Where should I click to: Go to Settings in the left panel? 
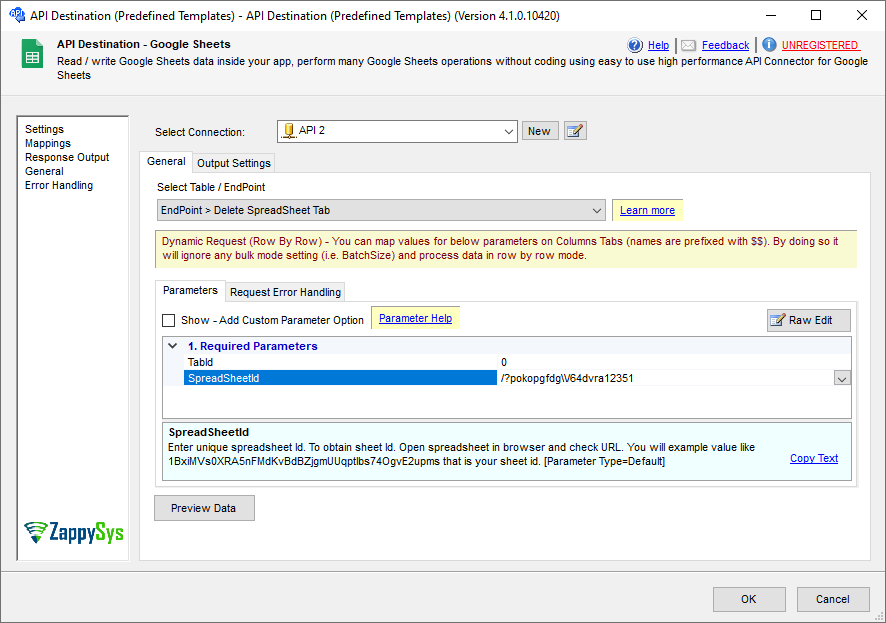click(x=44, y=129)
